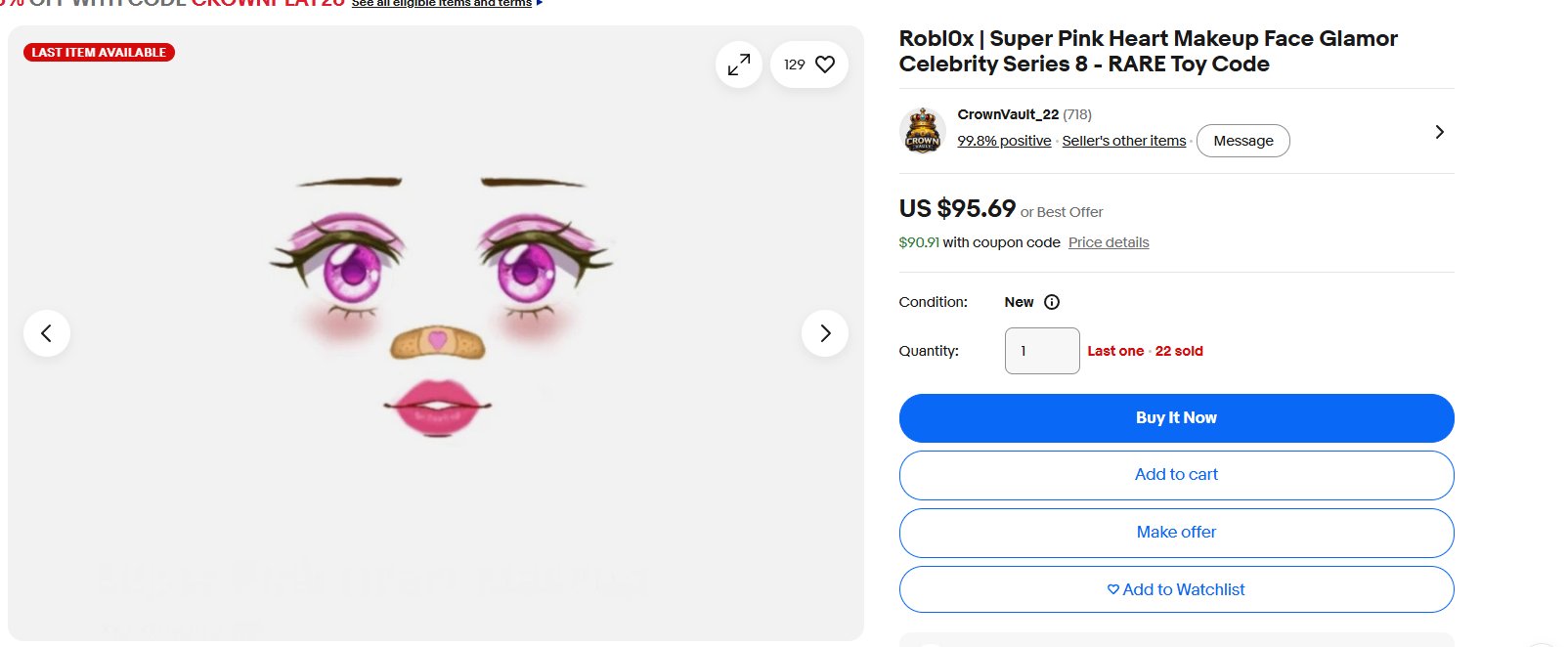Viewport: 1568px width, 647px height.
Task: Expand the product image to full screen
Action: coord(739,65)
